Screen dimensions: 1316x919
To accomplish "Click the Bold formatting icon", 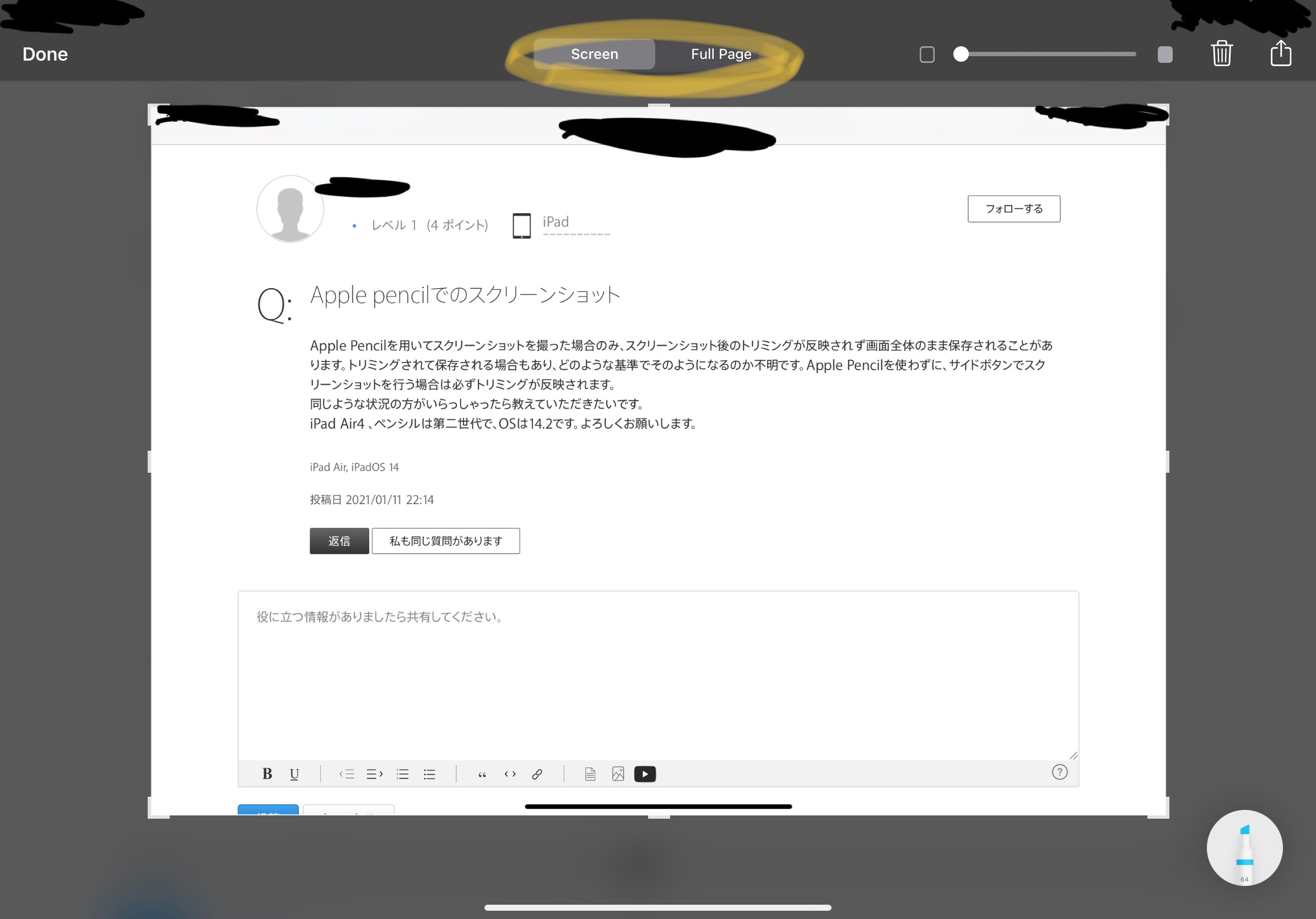I will [x=267, y=774].
